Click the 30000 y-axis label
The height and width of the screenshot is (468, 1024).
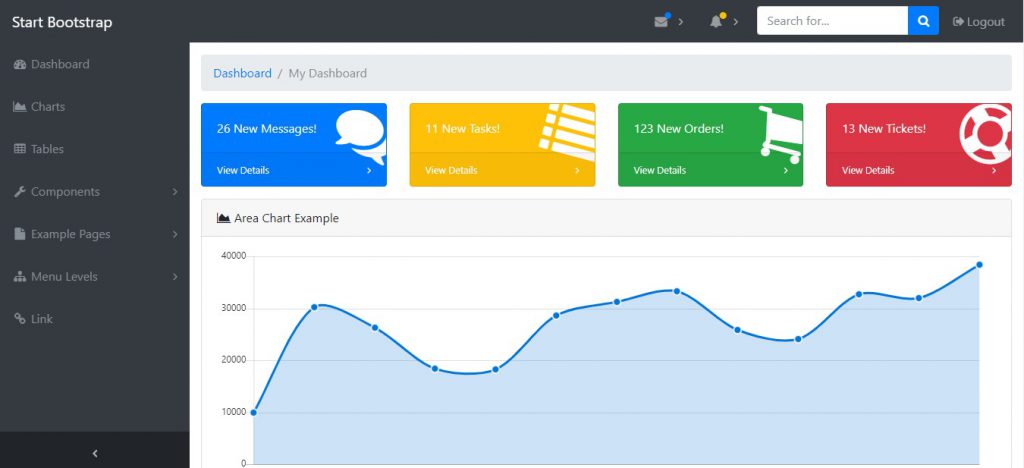pyautogui.click(x=234, y=308)
